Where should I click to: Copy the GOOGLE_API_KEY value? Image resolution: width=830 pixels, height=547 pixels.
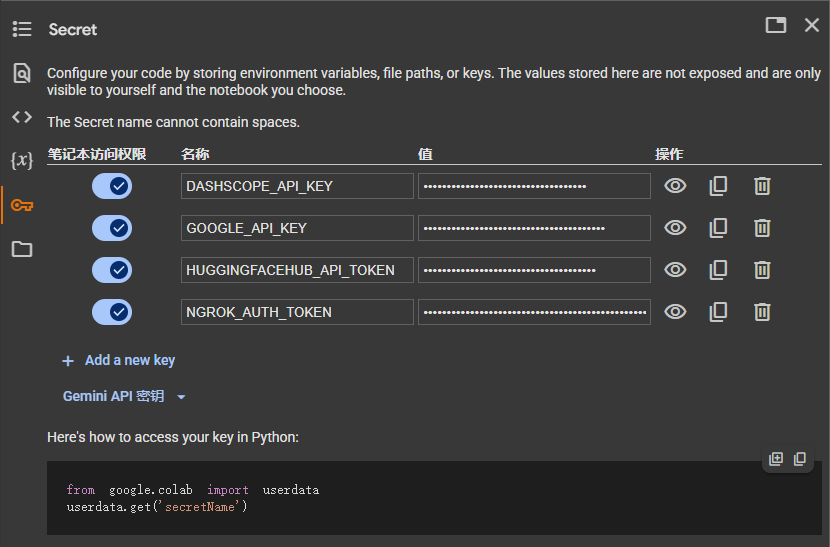point(718,228)
